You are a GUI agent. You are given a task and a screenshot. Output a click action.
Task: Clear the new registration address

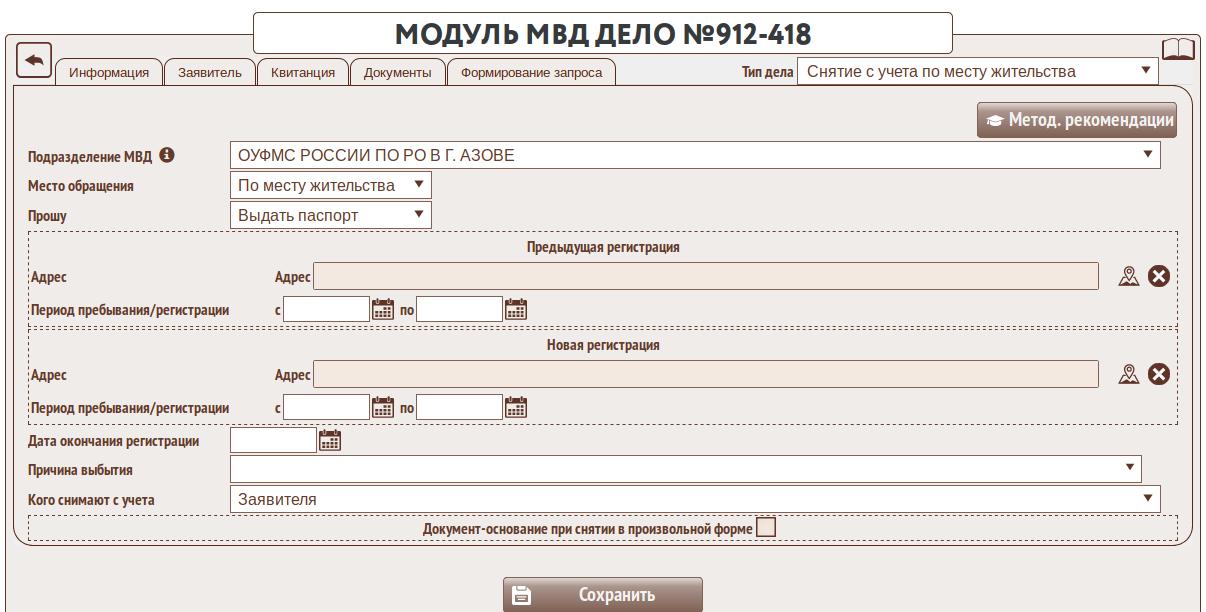coord(1159,374)
